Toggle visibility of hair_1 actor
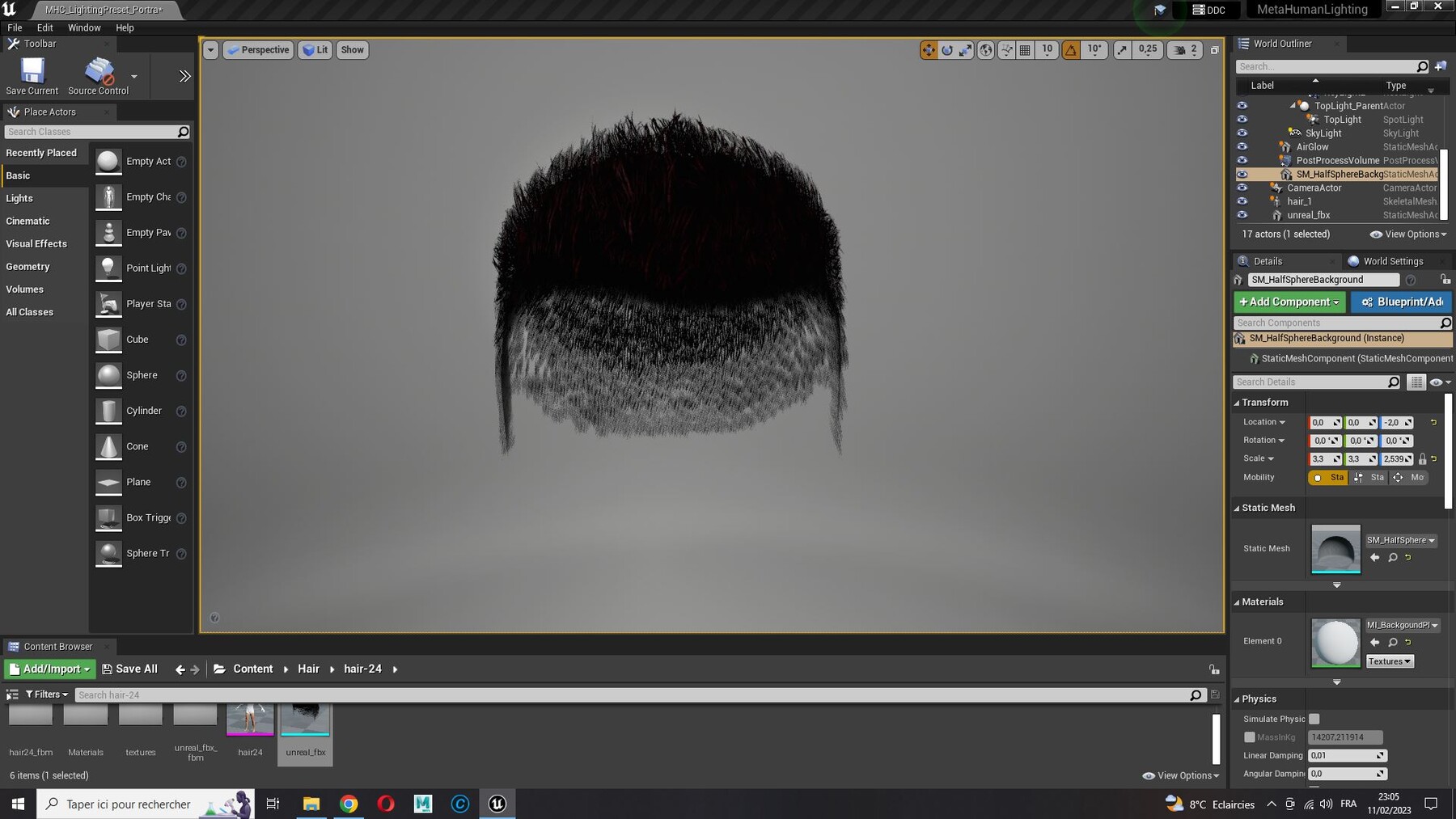 tap(1242, 201)
